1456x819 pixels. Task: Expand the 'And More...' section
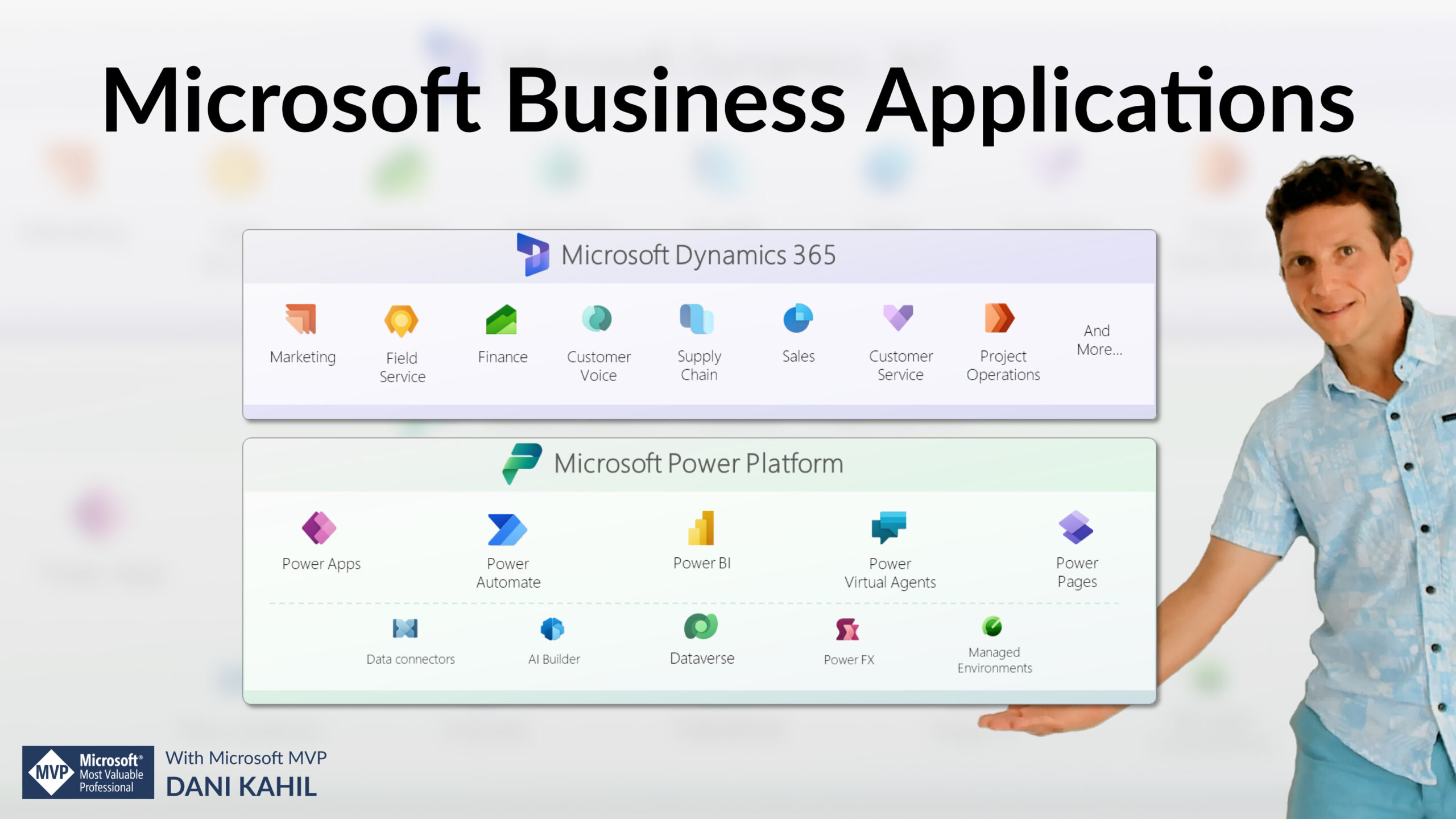click(1098, 339)
